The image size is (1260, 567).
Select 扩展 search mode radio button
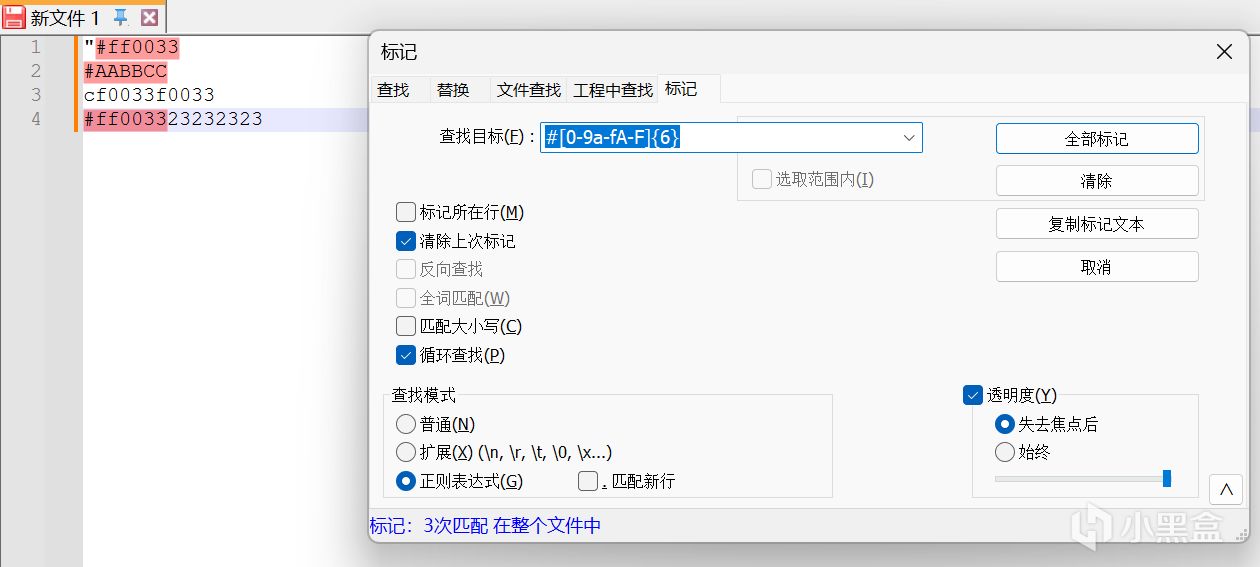(x=406, y=452)
